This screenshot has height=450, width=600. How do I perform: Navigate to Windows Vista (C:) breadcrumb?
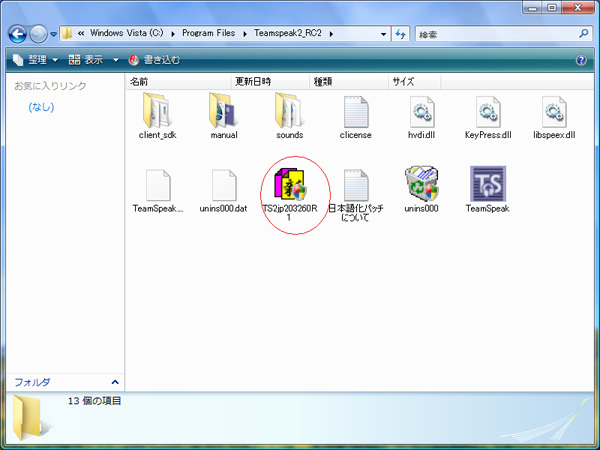tap(127, 33)
